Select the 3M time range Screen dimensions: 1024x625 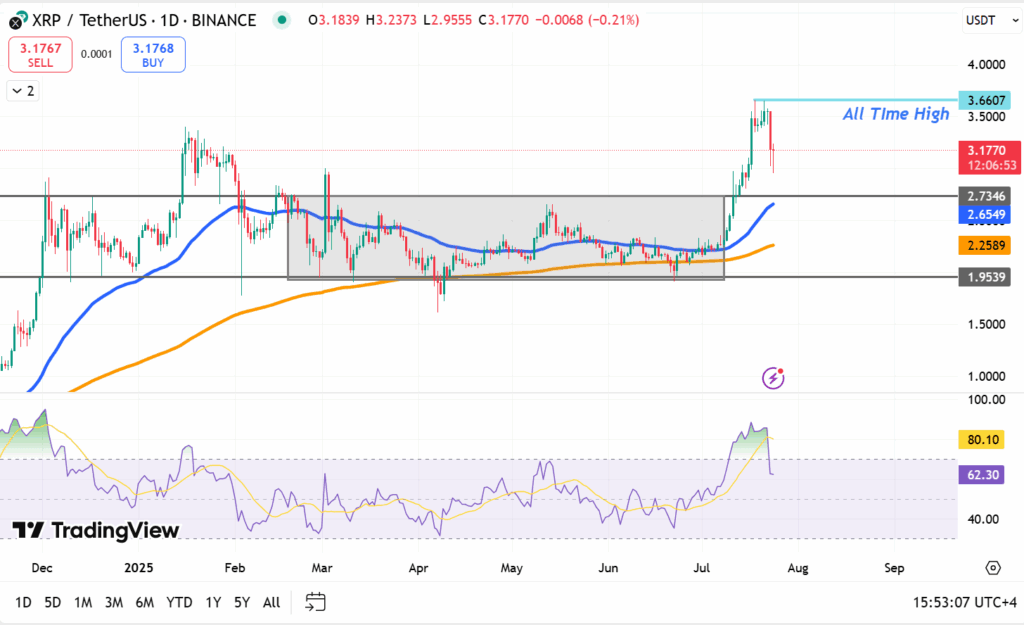tap(114, 602)
